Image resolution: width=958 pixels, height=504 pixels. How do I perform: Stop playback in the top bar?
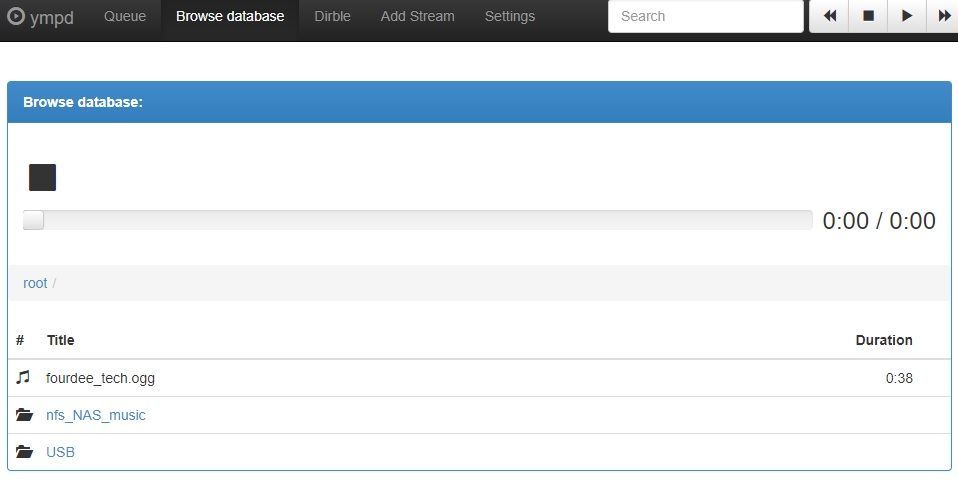[x=868, y=16]
